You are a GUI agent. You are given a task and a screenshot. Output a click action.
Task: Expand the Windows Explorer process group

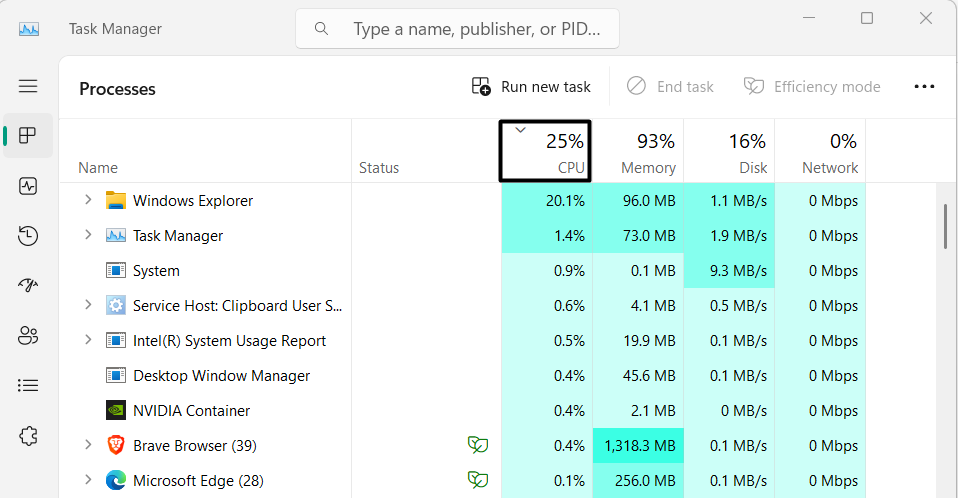[88, 200]
